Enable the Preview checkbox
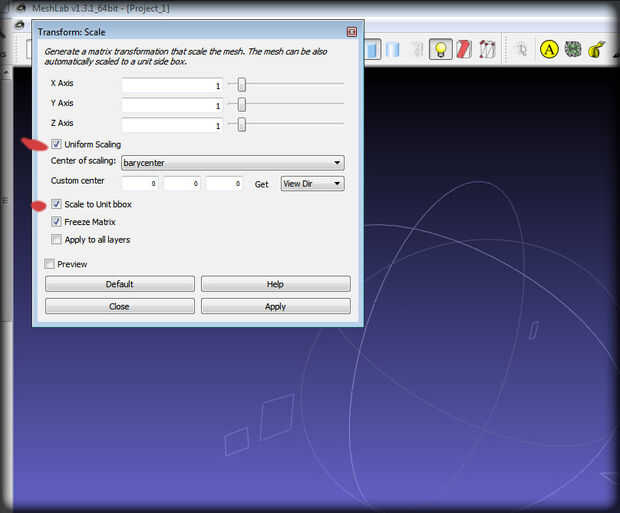Image resolution: width=620 pixels, height=513 pixels. pyautogui.click(x=49, y=264)
